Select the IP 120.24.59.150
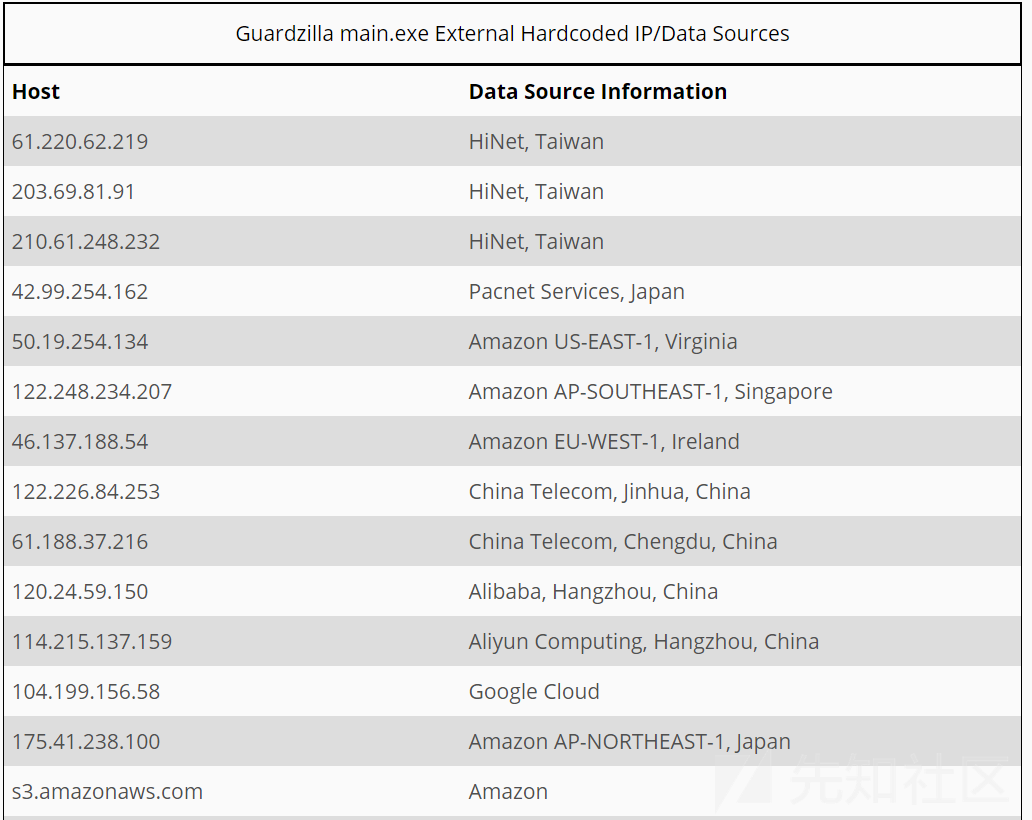 coord(80,592)
